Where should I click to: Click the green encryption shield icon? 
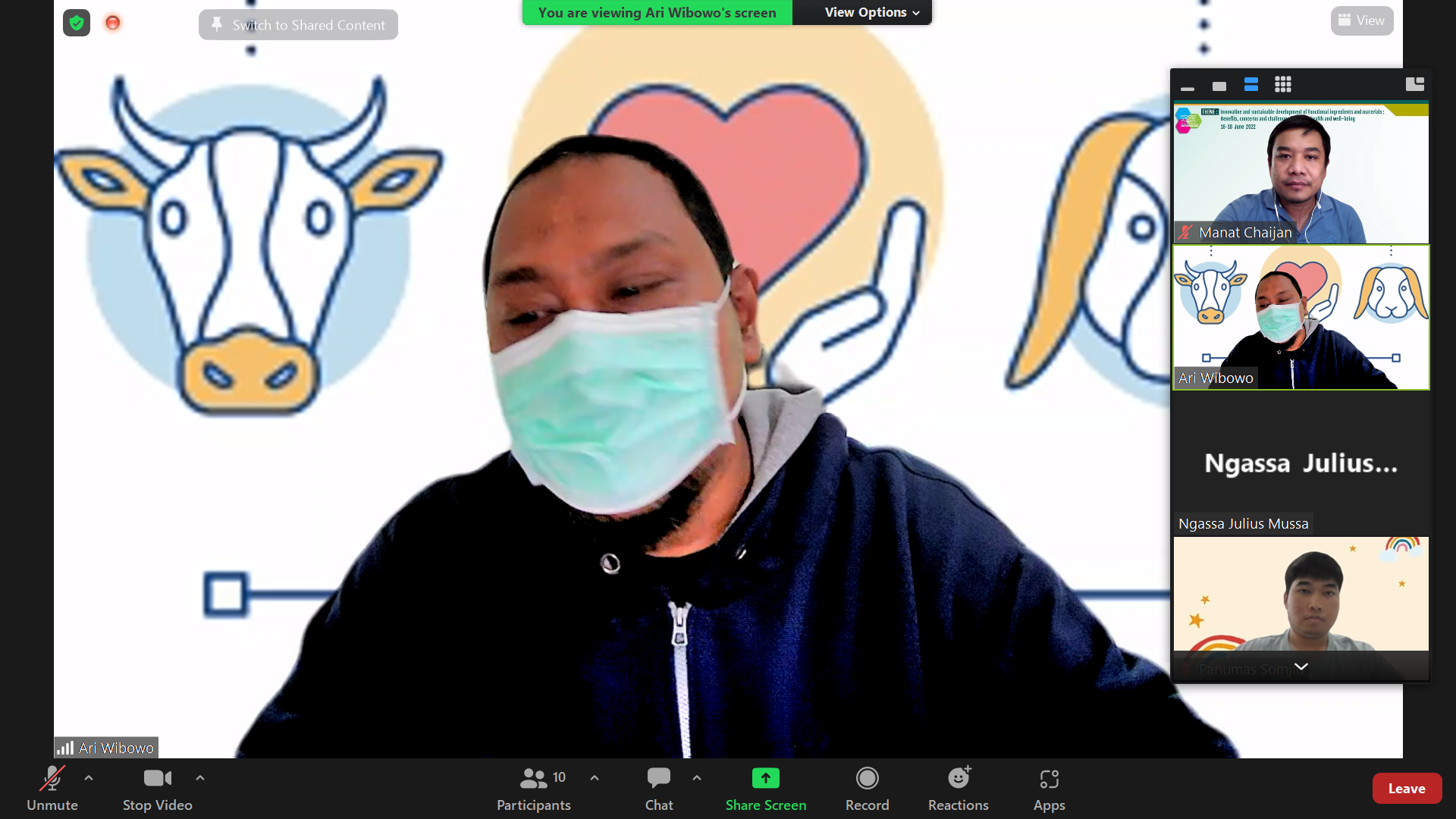(x=77, y=23)
